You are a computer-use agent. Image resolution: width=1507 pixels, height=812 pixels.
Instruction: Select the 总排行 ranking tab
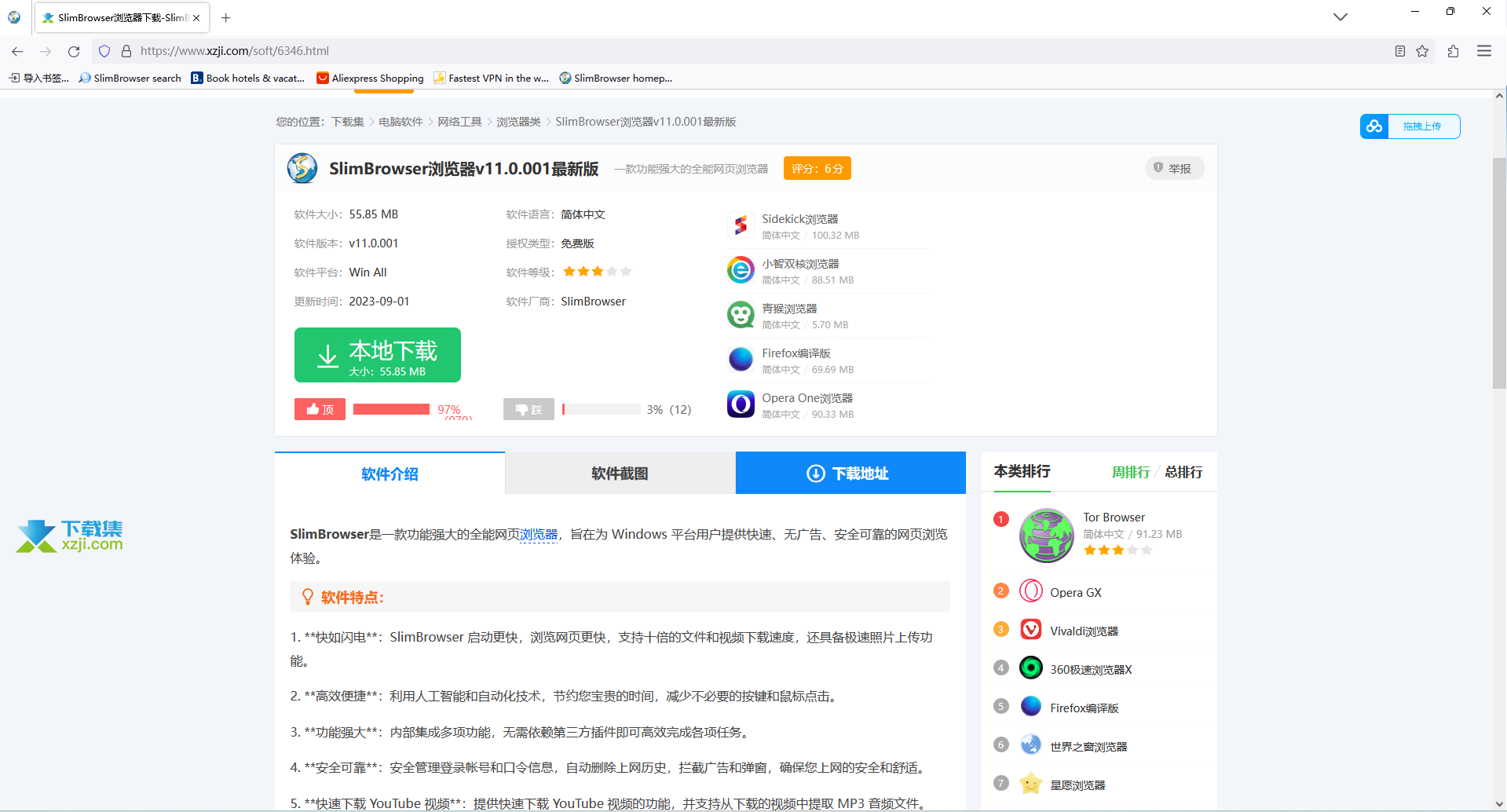[1183, 472]
